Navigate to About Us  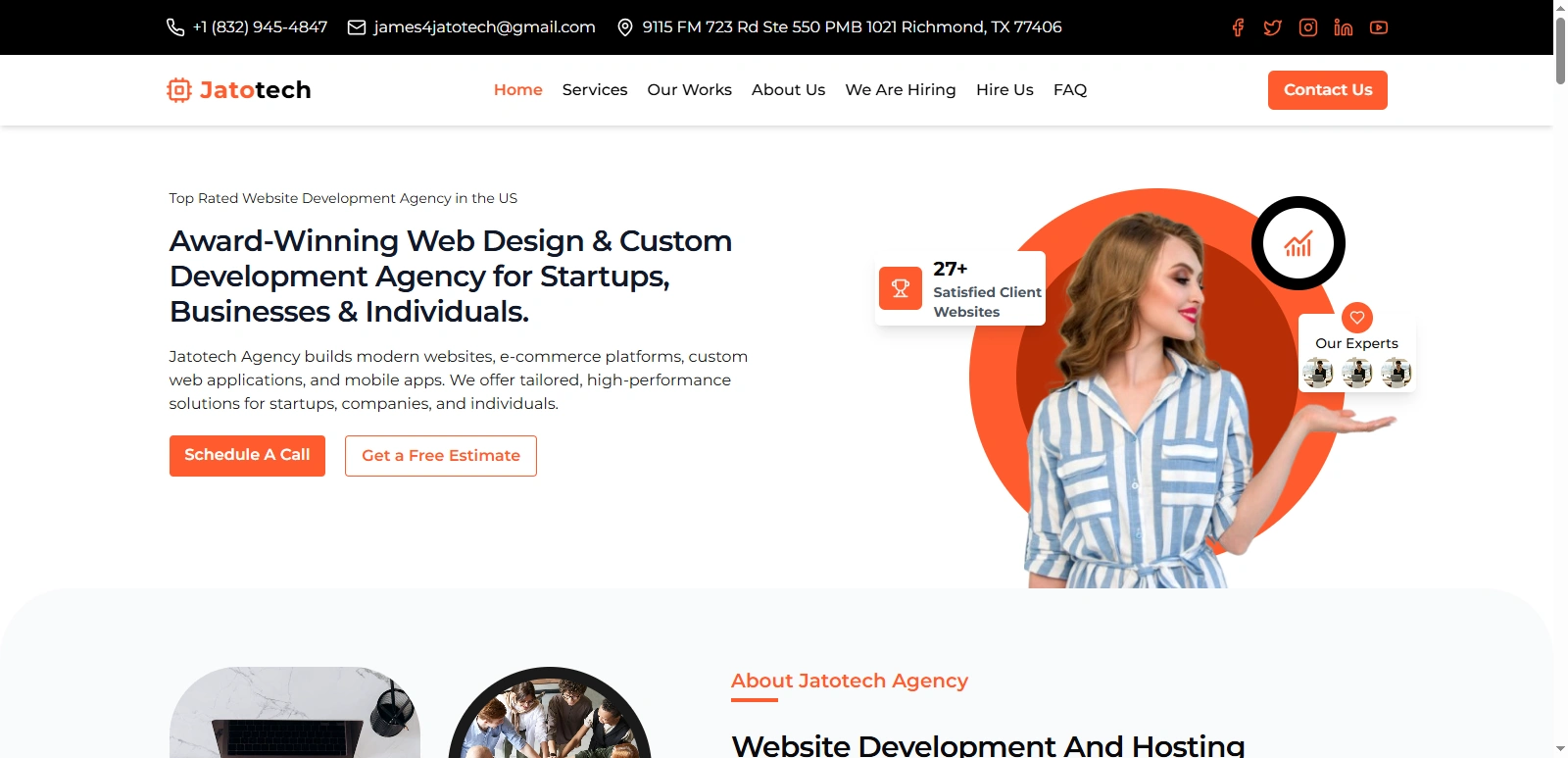pyautogui.click(x=789, y=90)
